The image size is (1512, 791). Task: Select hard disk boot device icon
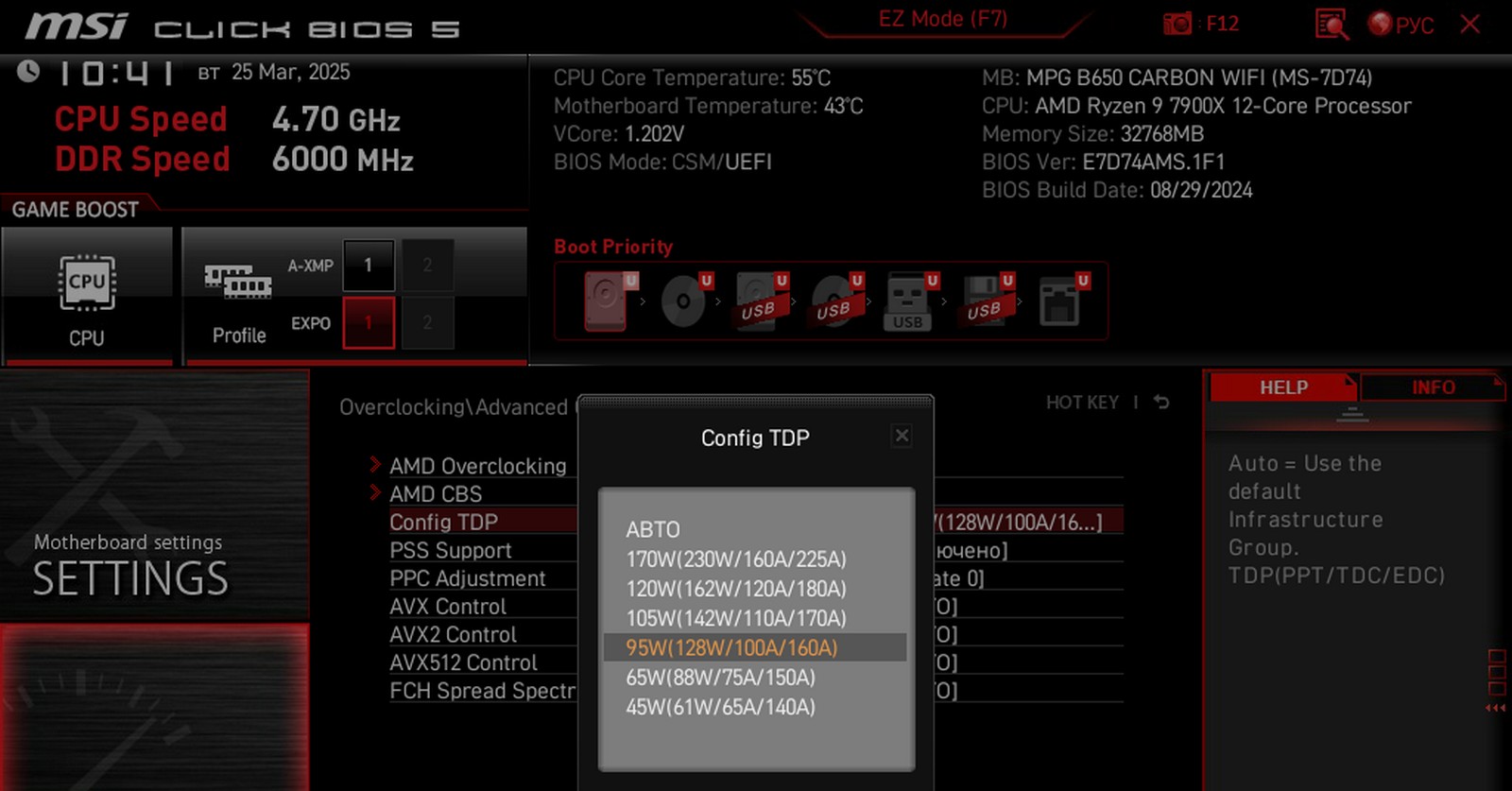(607, 301)
